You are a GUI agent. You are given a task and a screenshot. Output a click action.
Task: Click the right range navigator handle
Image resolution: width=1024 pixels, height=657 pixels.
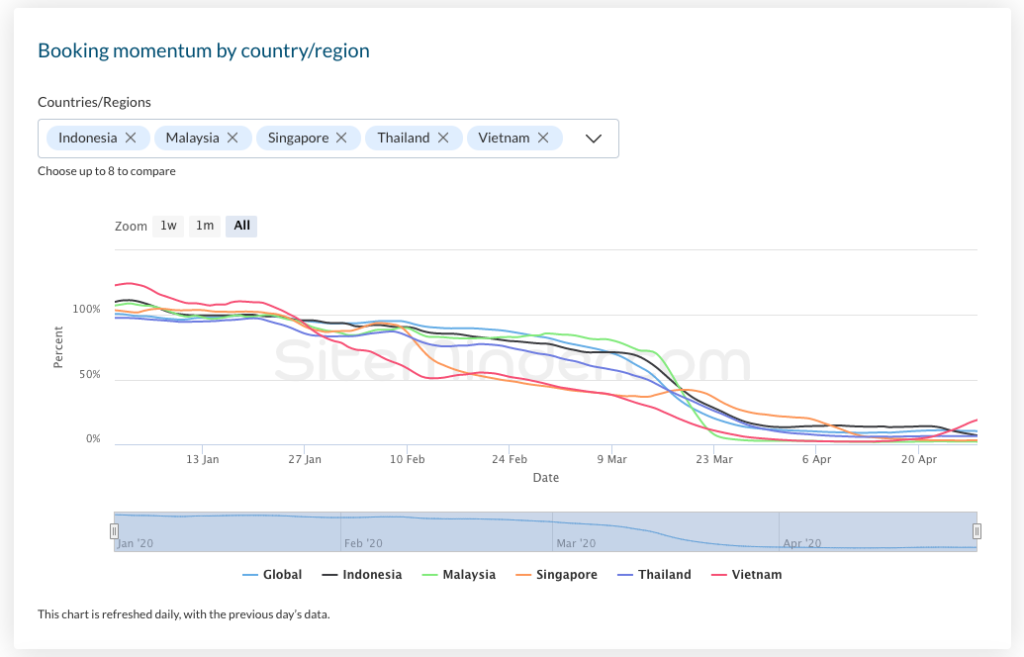(x=977, y=531)
